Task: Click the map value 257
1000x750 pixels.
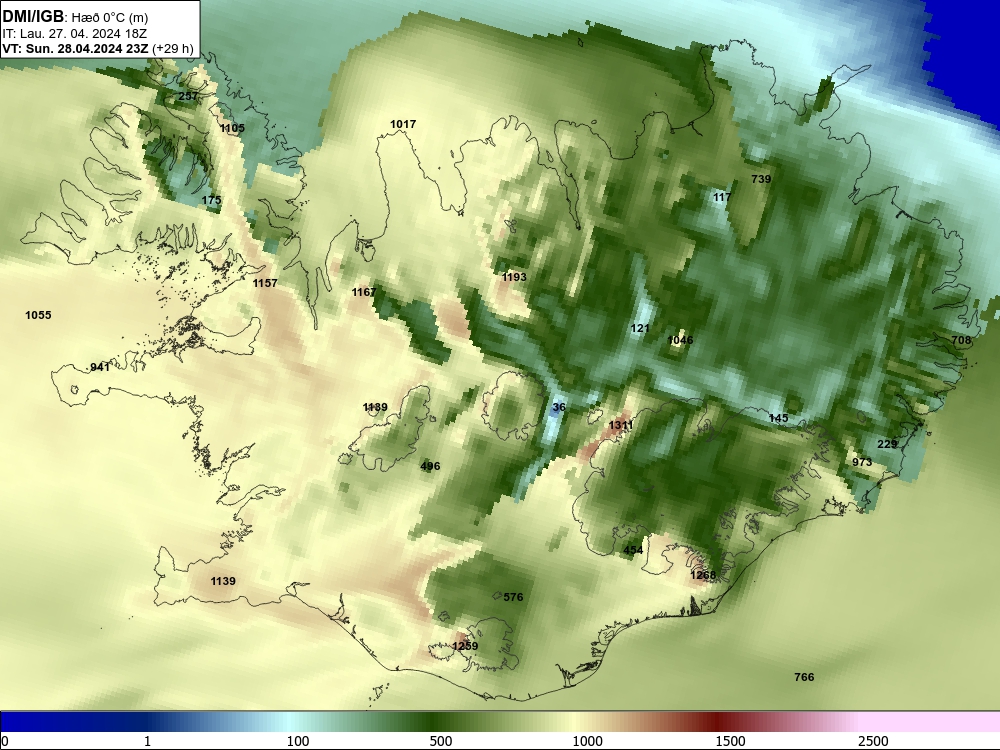Action: [188, 96]
